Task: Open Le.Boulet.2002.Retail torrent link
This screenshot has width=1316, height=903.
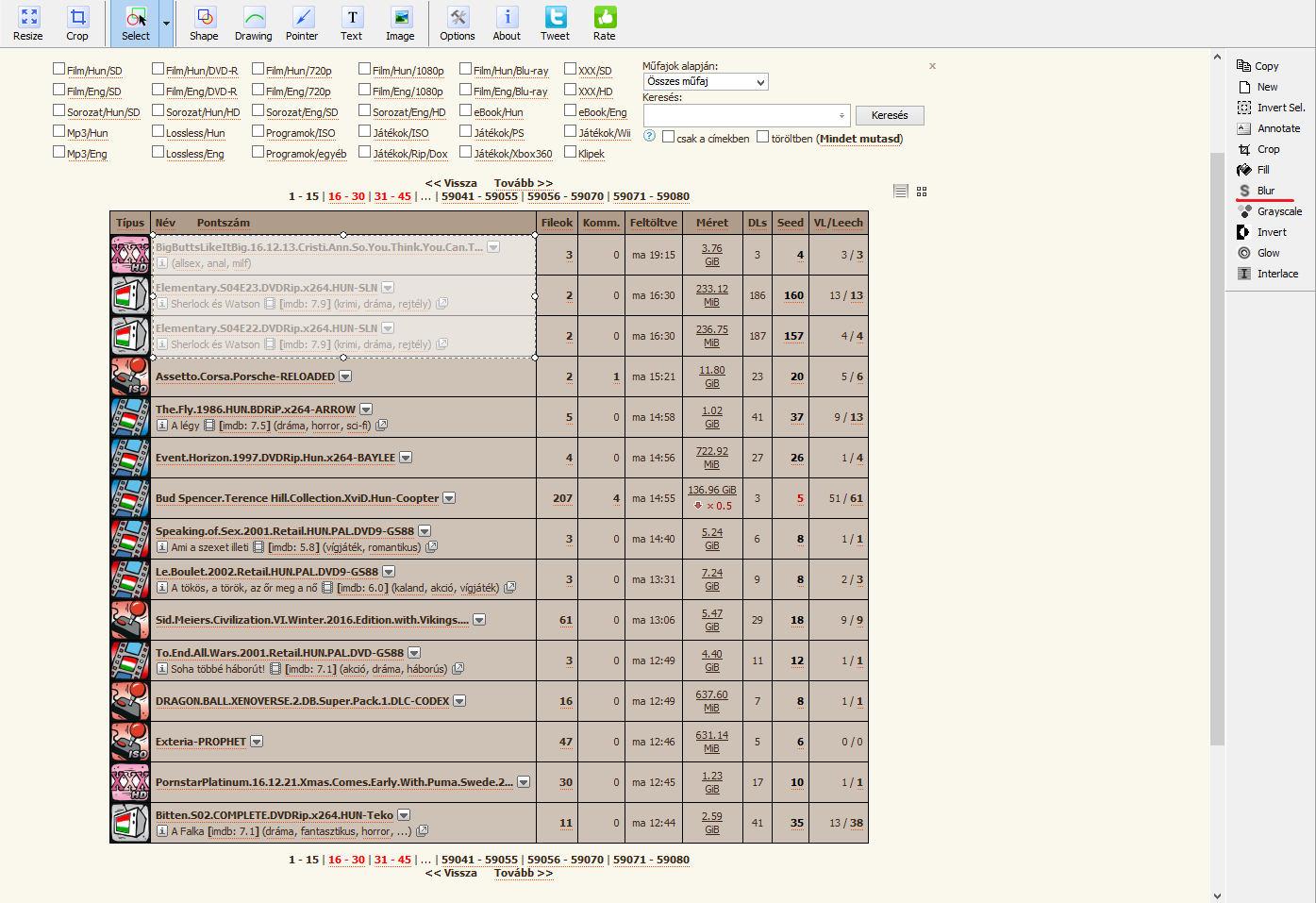Action: [x=267, y=572]
